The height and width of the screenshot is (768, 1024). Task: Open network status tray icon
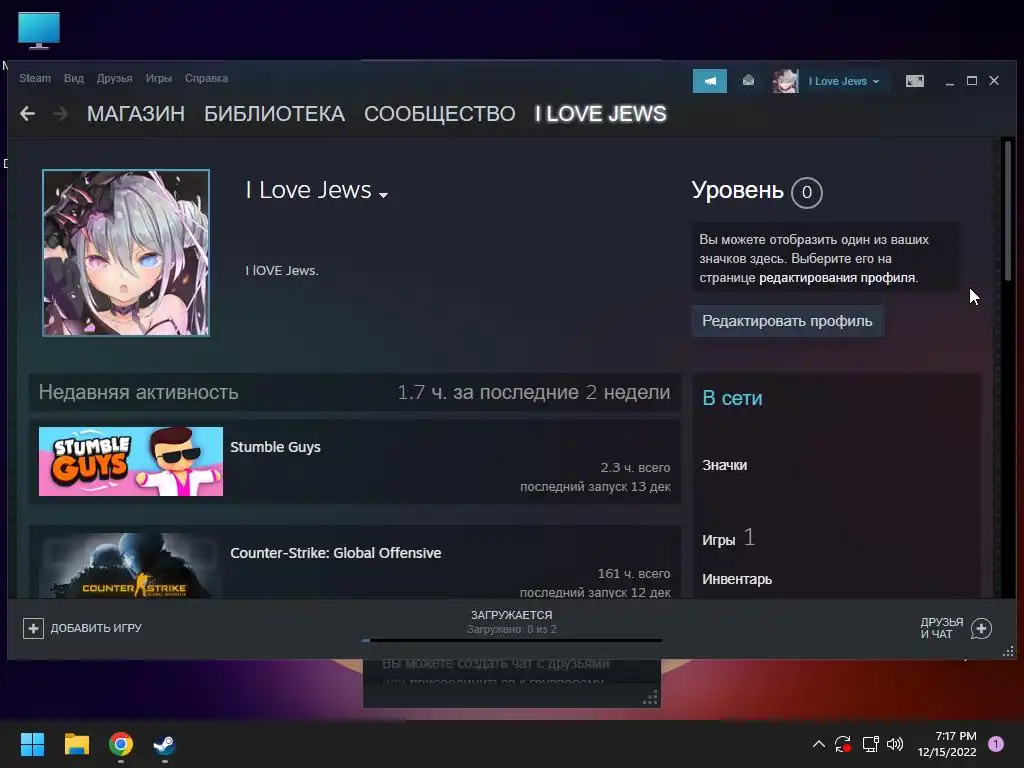point(870,744)
